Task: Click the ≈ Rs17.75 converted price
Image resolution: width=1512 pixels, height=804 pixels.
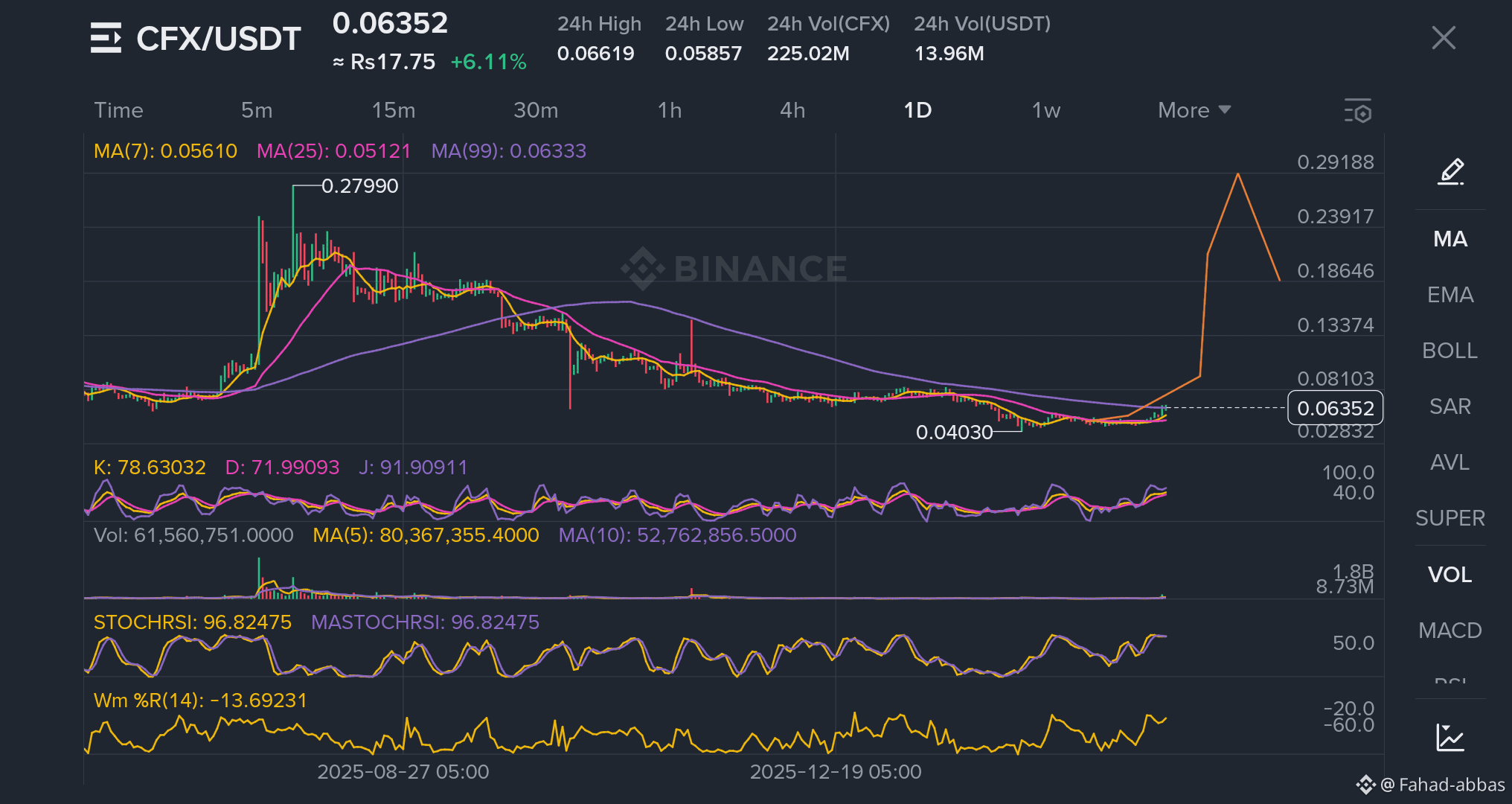Action: 384,62
